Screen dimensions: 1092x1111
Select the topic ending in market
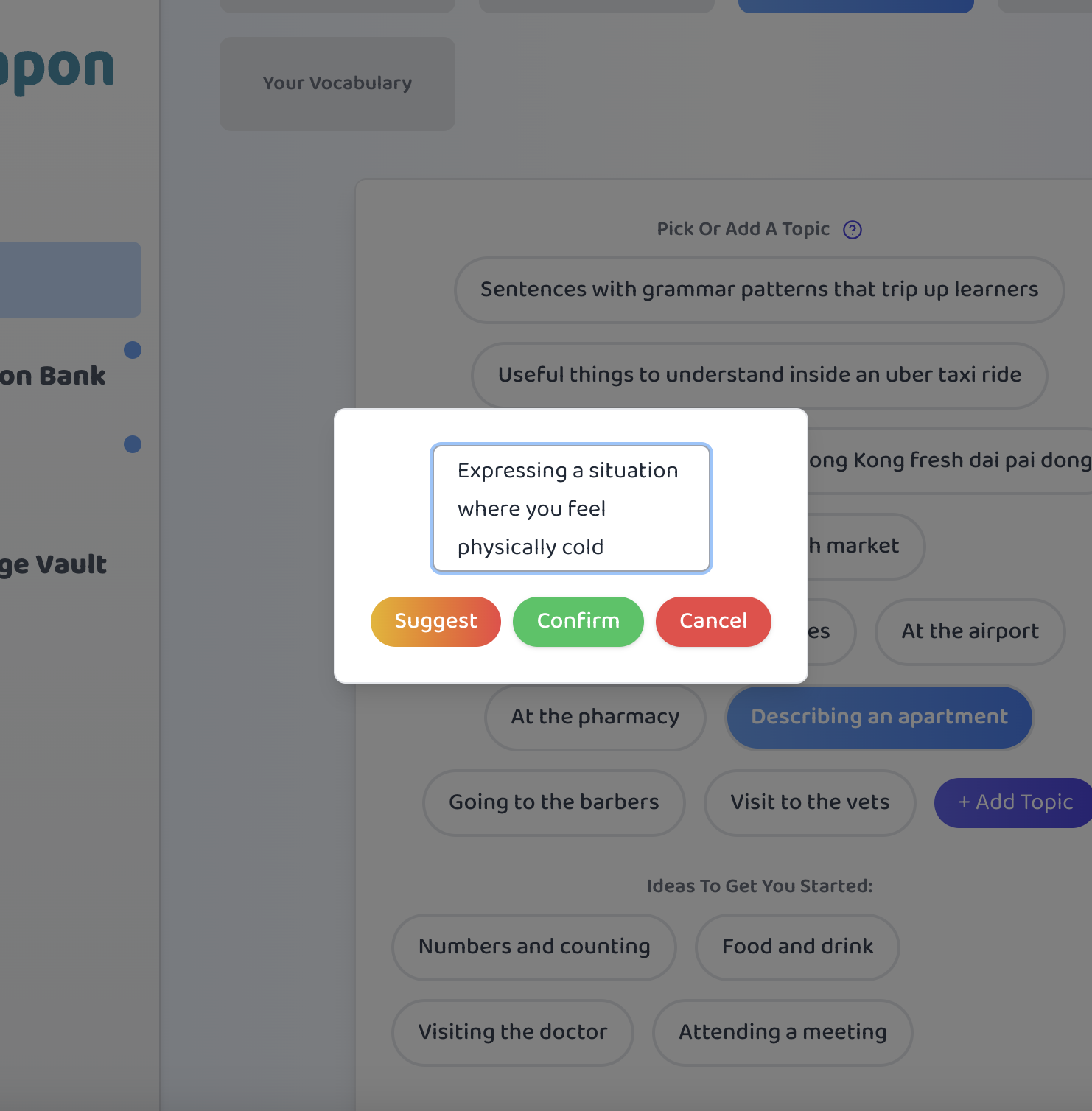866,546
